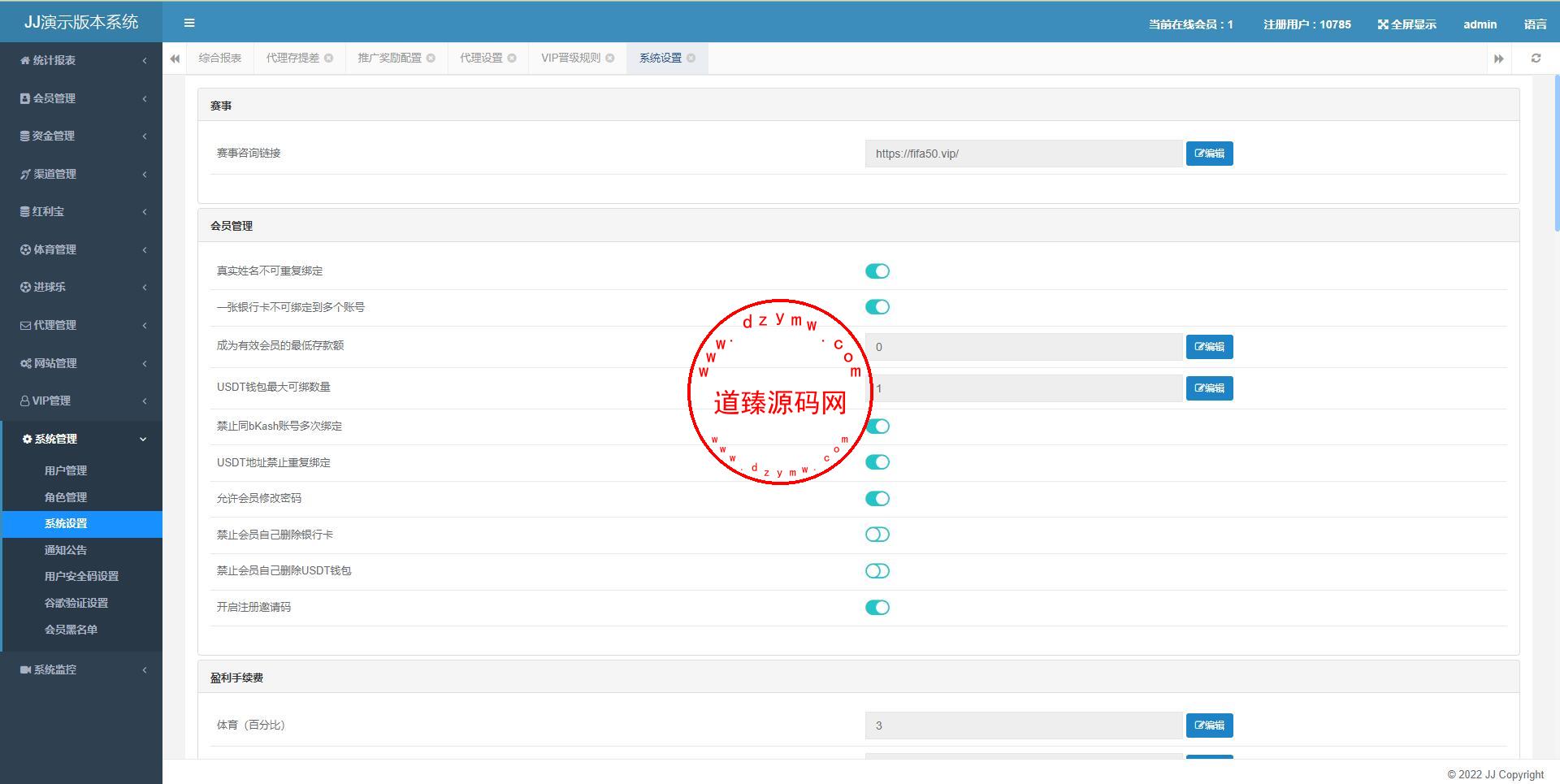The height and width of the screenshot is (784, 1560).
Task: Toggle 一张银行卡不可绑定到多个账号 switch
Action: [877, 307]
